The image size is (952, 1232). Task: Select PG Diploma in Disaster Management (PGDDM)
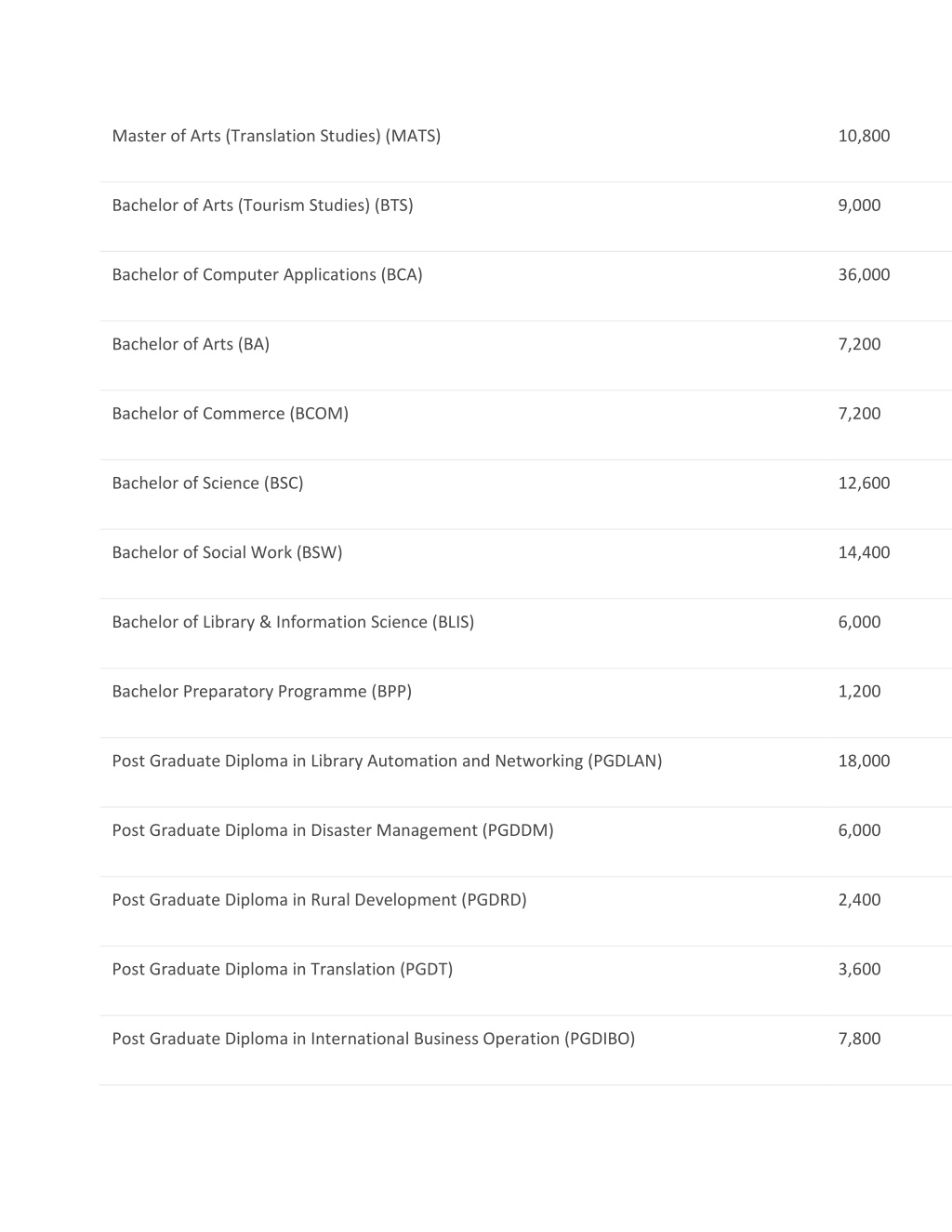pyautogui.click(x=333, y=830)
